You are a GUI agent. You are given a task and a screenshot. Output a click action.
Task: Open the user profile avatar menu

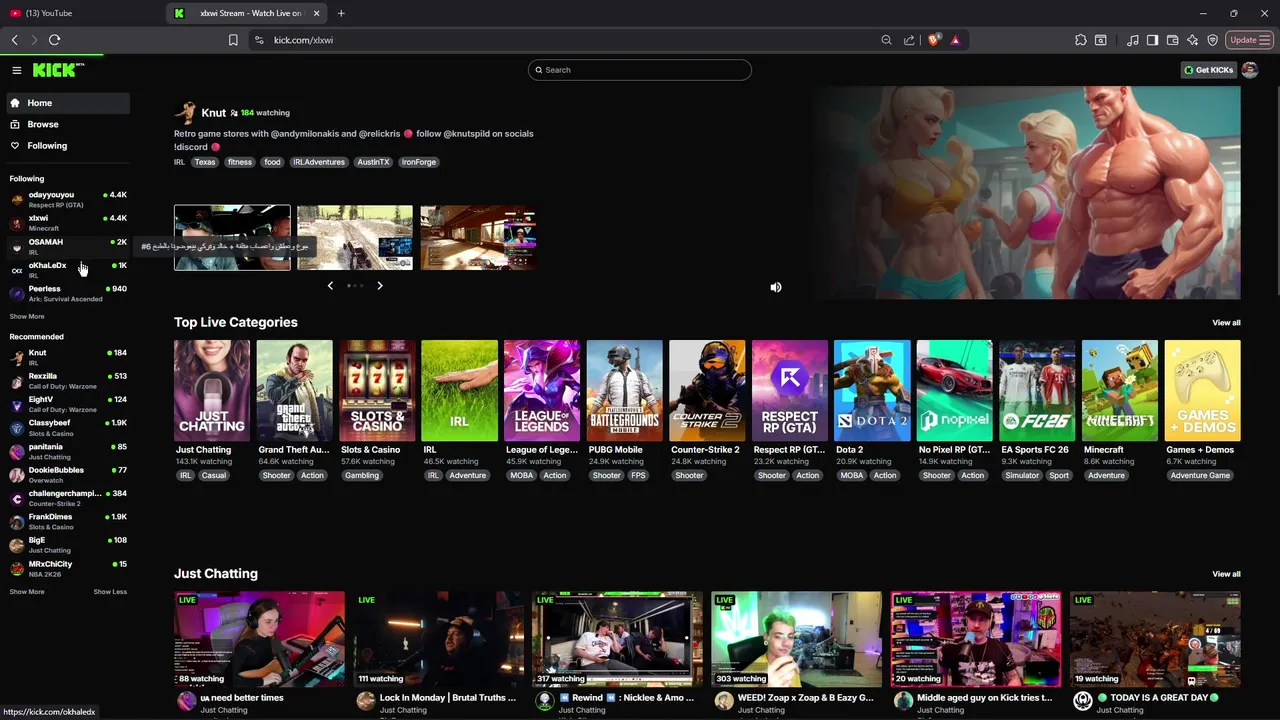(1249, 70)
